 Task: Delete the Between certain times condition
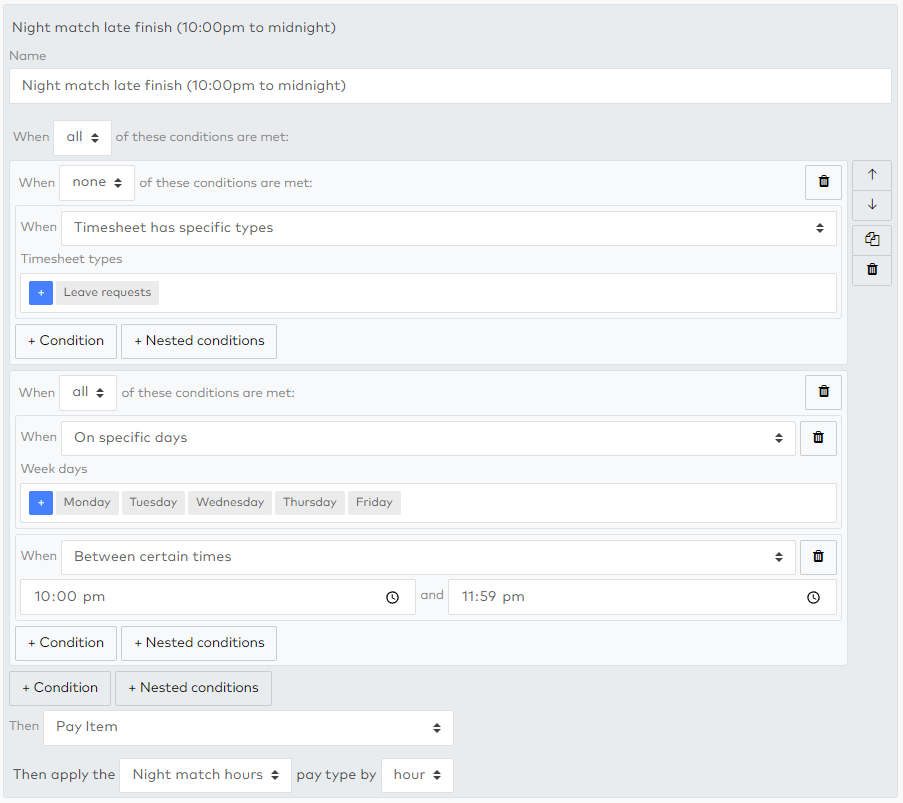(x=818, y=557)
